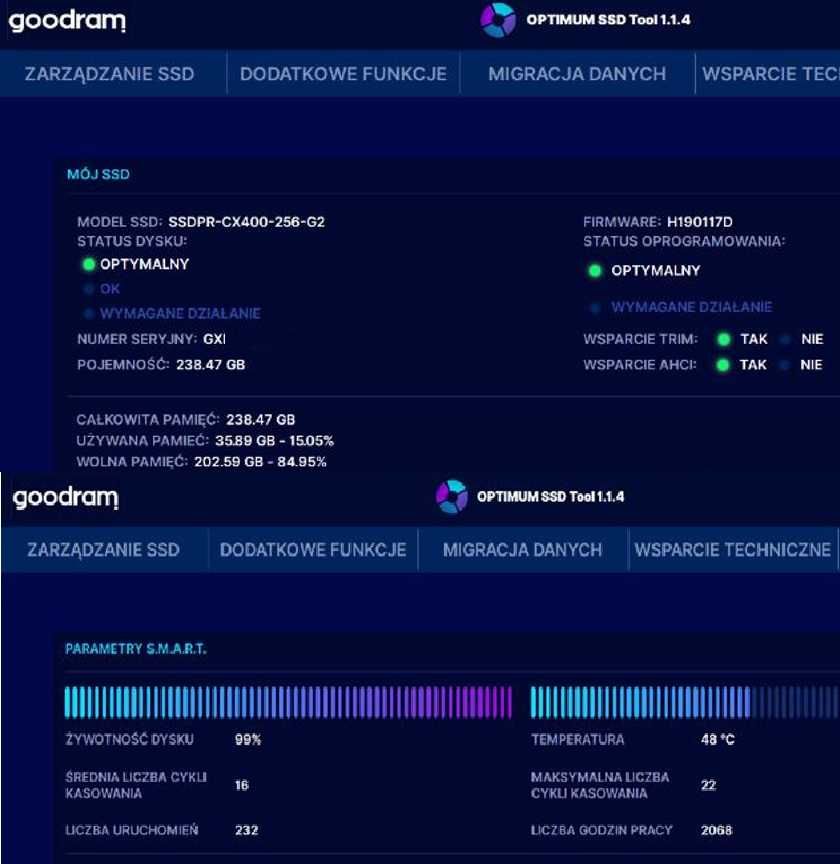This screenshot has height=864, width=840.
Task: Click the Optimum SSD Tool logo in the top window
Action: click(x=498, y=20)
